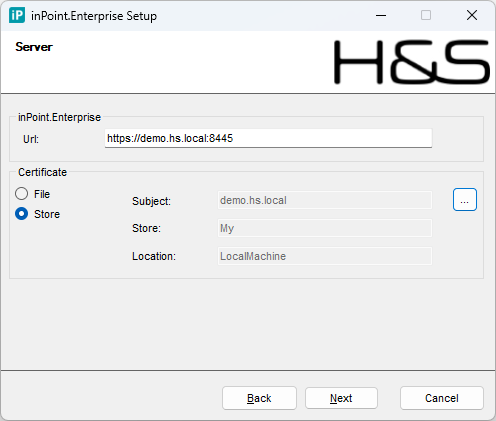496x421 pixels.
Task: Click the Subject field showing demo.hs.local
Action: point(325,200)
